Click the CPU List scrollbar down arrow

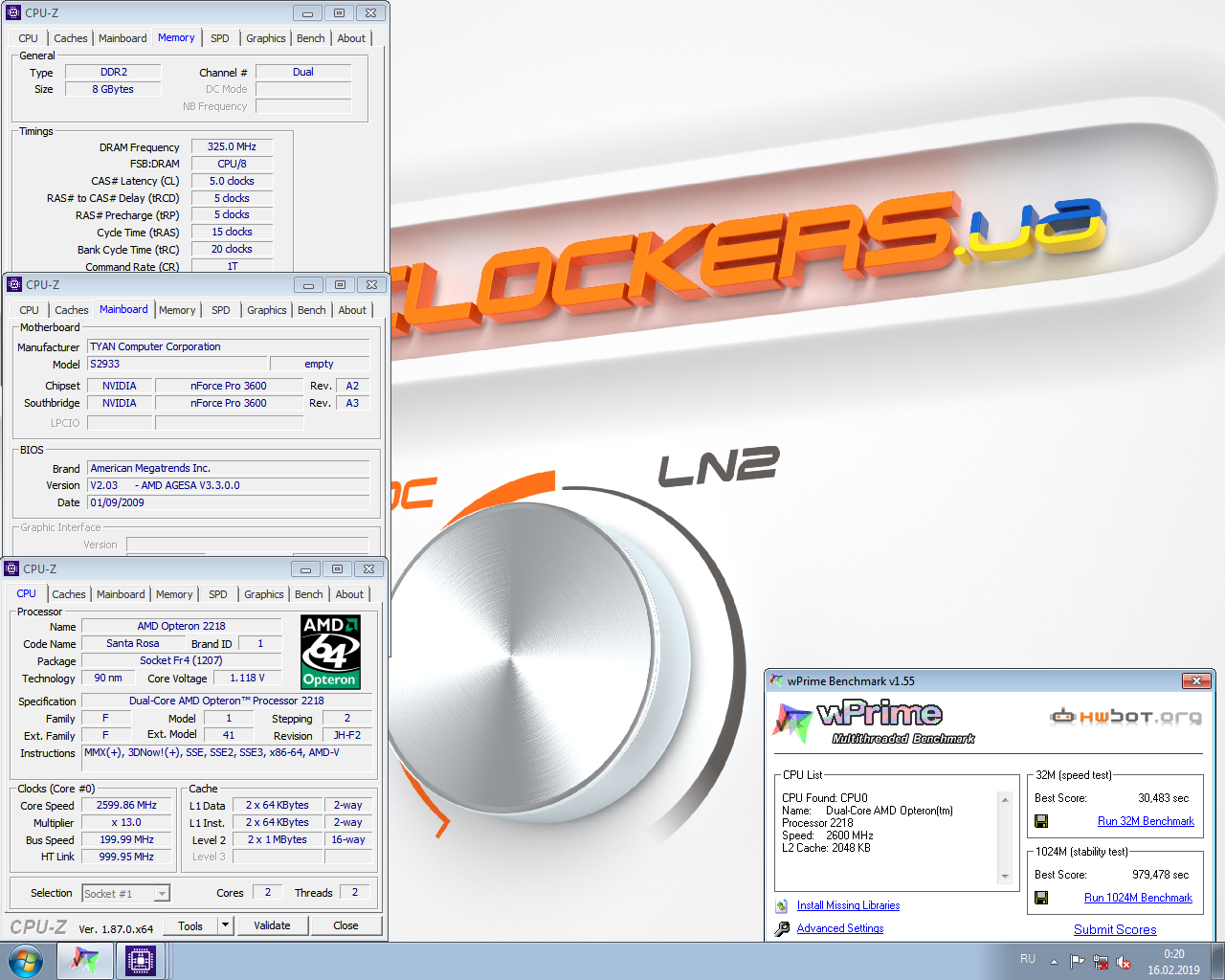[1005, 877]
